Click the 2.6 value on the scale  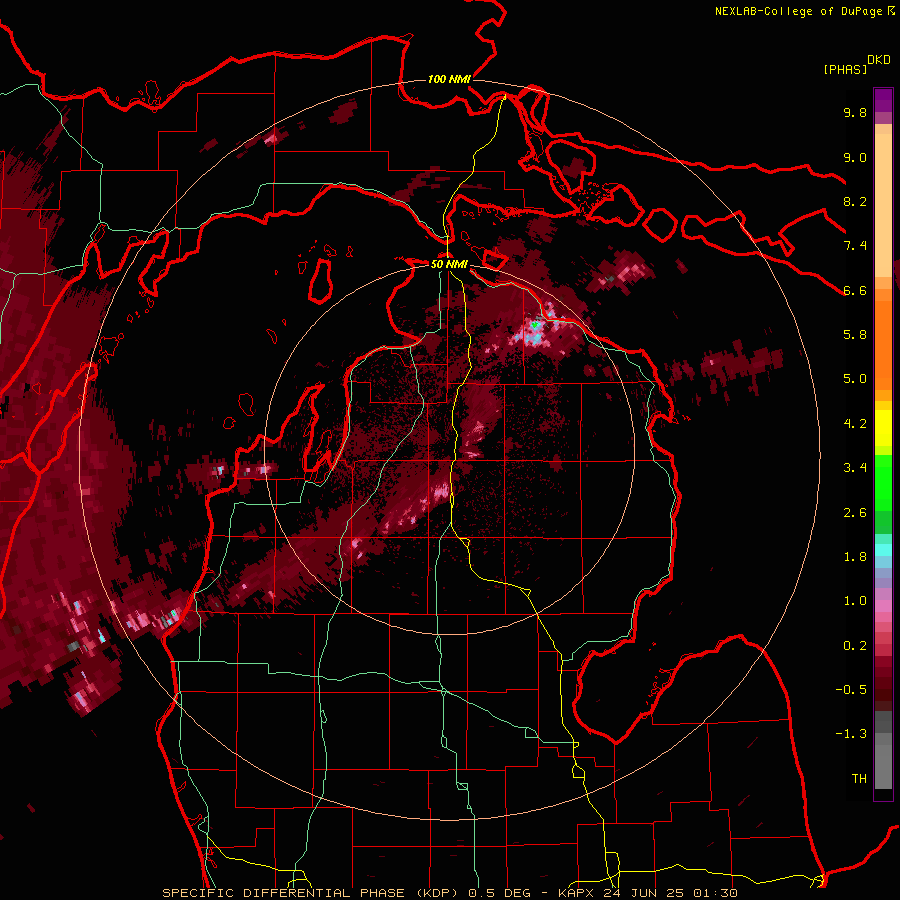pyautogui.click(x=855, y=513)
